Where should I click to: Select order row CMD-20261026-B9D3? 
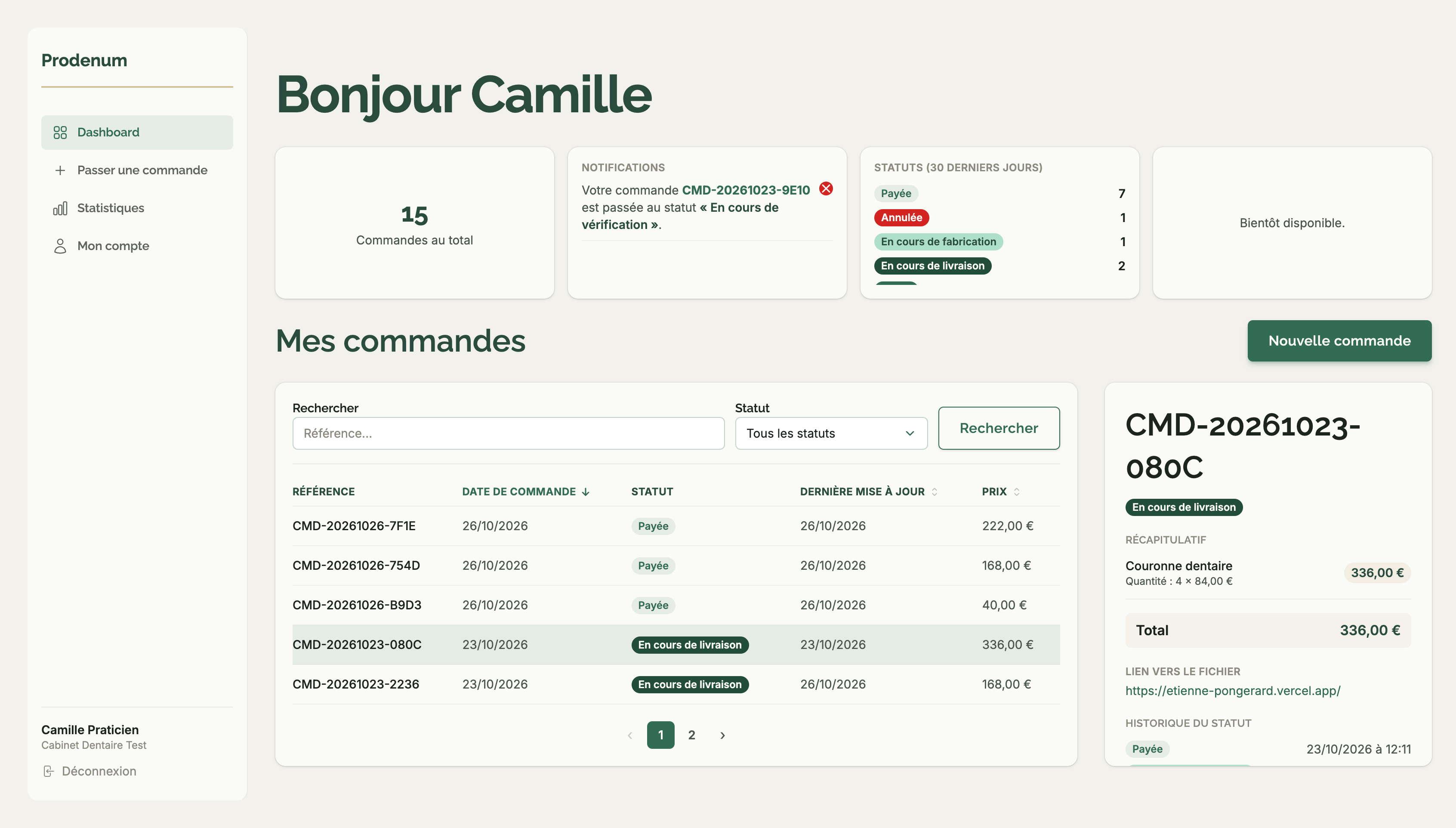point(676,605)
